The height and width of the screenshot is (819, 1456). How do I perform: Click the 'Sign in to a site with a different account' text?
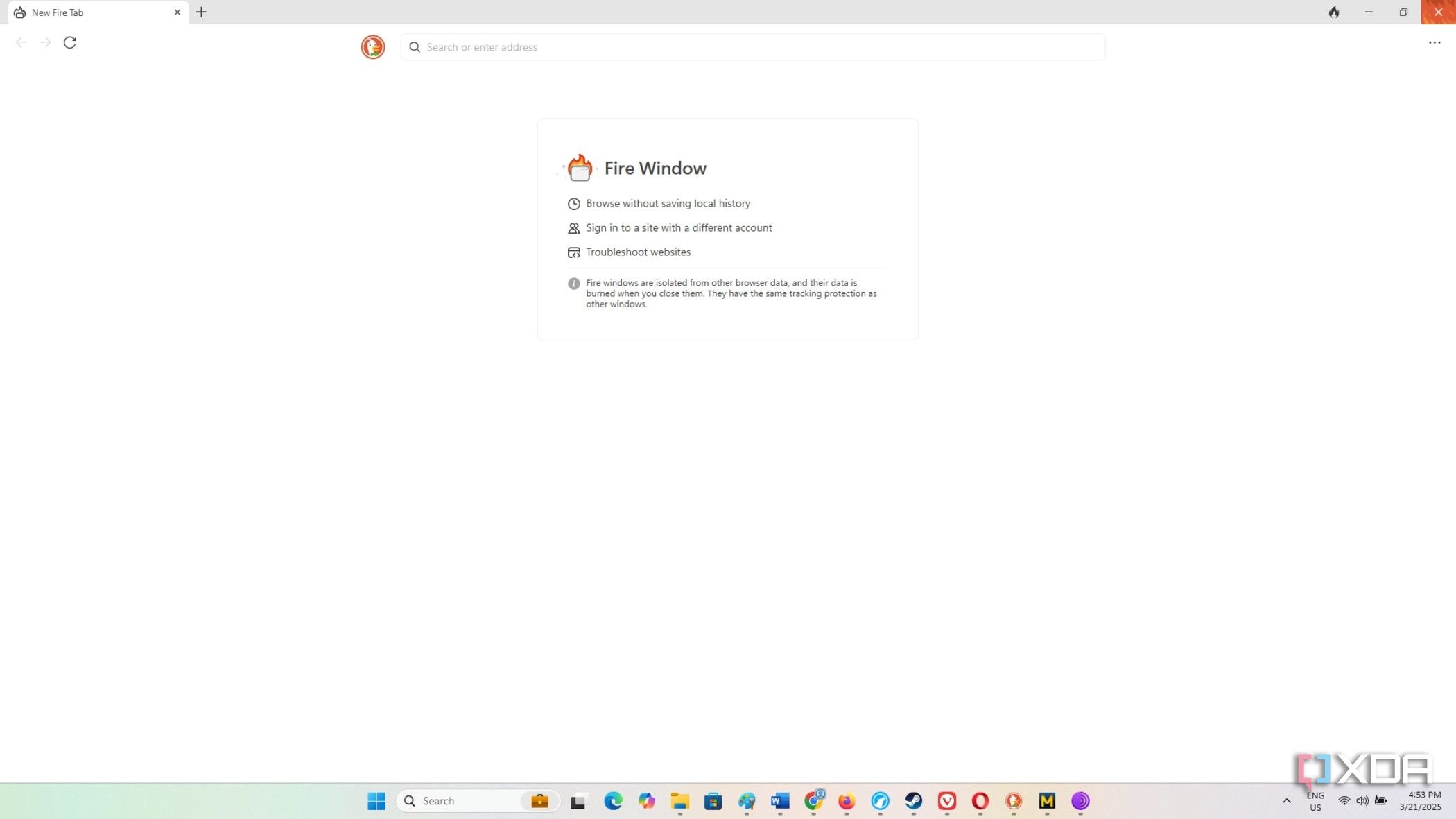(x=679, y=227)
